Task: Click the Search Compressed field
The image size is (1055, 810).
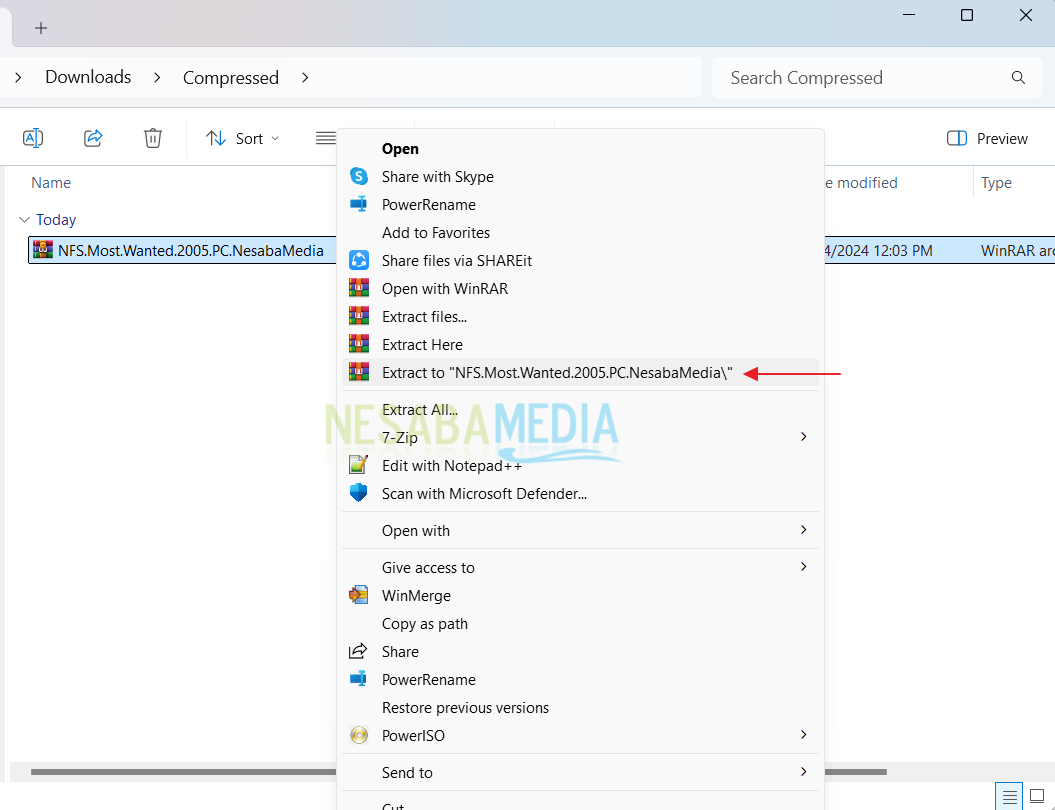Action: pyautogui.click(x=877, y=78)
